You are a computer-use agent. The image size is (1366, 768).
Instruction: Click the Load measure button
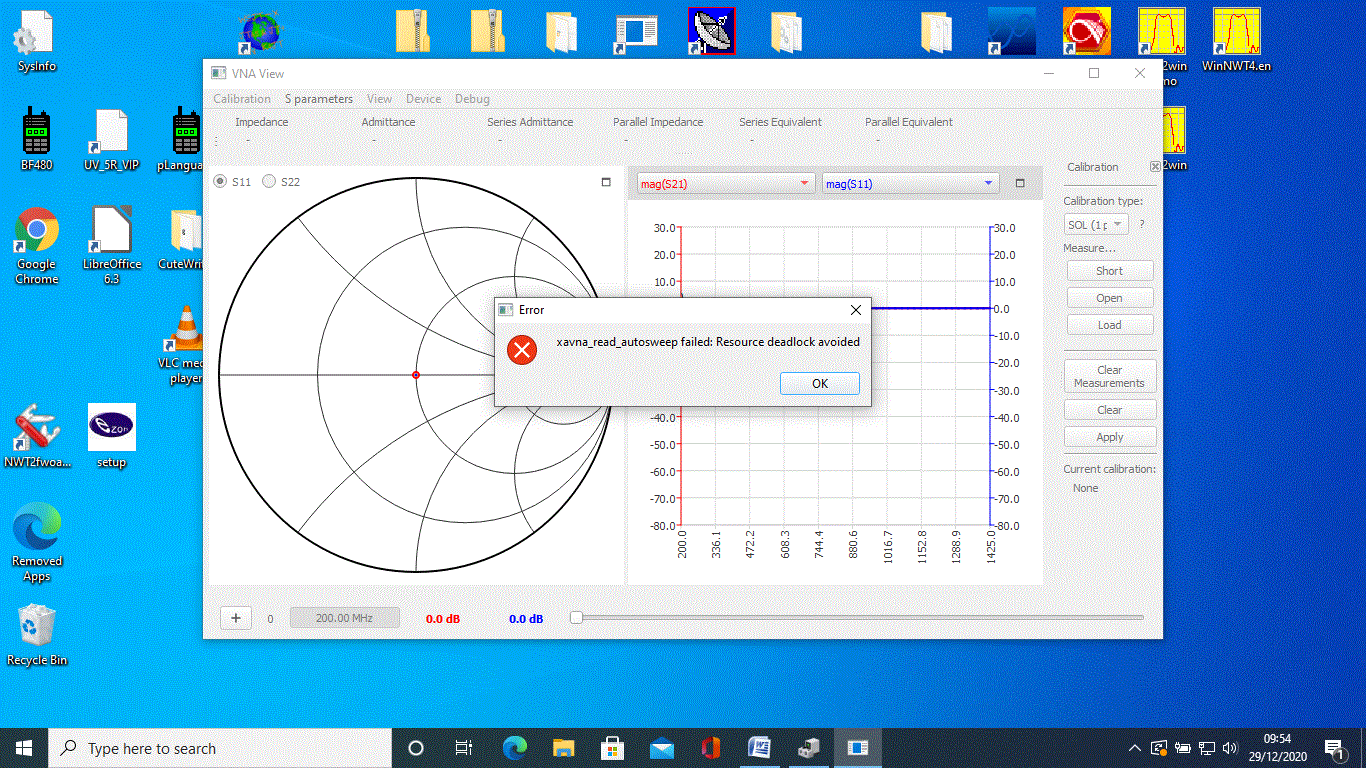tap(1110, 325)
